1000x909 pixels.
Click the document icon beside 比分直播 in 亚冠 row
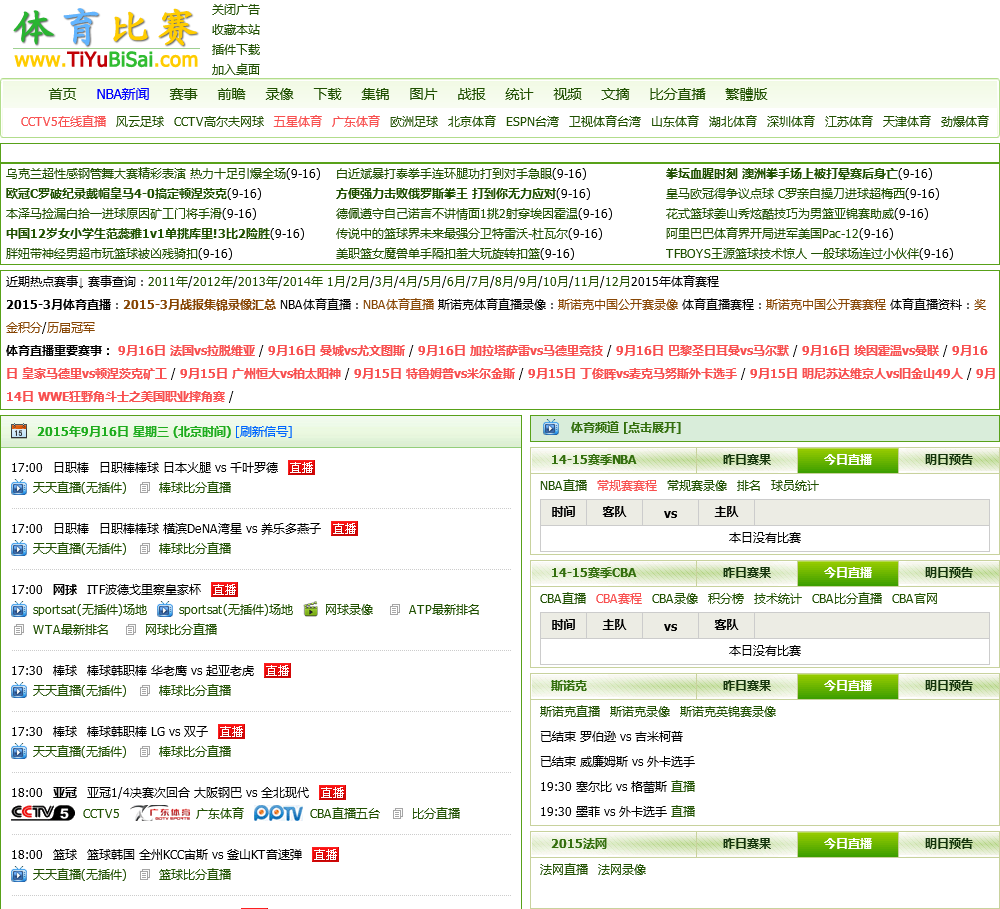[398, 814]
